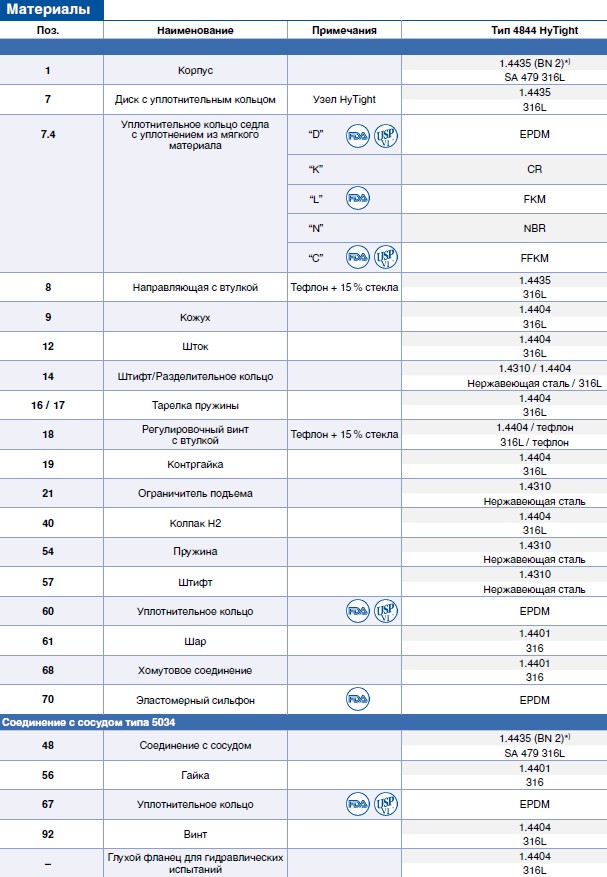The width and height of the screenshot is (607, 877).
Task: Click the Штифт/Разделительное кольцо cell
Action: [195, 376]
